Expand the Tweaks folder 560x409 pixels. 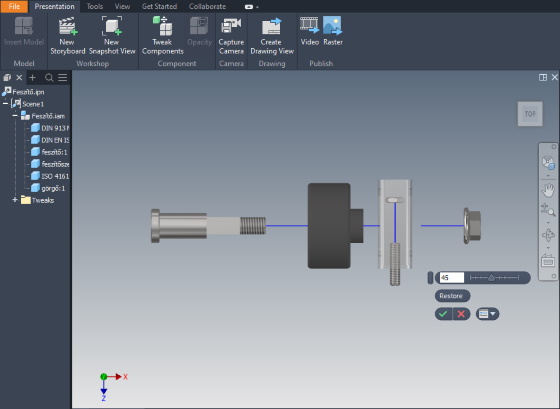tap(15, 200)
